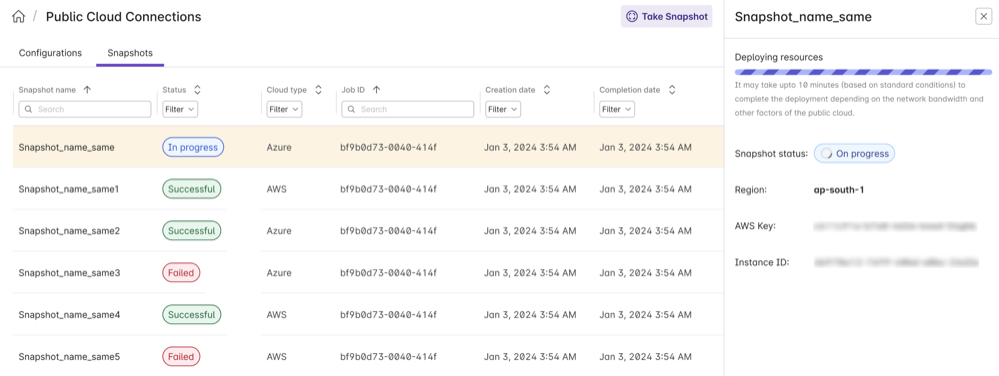Select the Snapshot_name_same2 row
Screen dimensions: 999x376
point(368,231)
